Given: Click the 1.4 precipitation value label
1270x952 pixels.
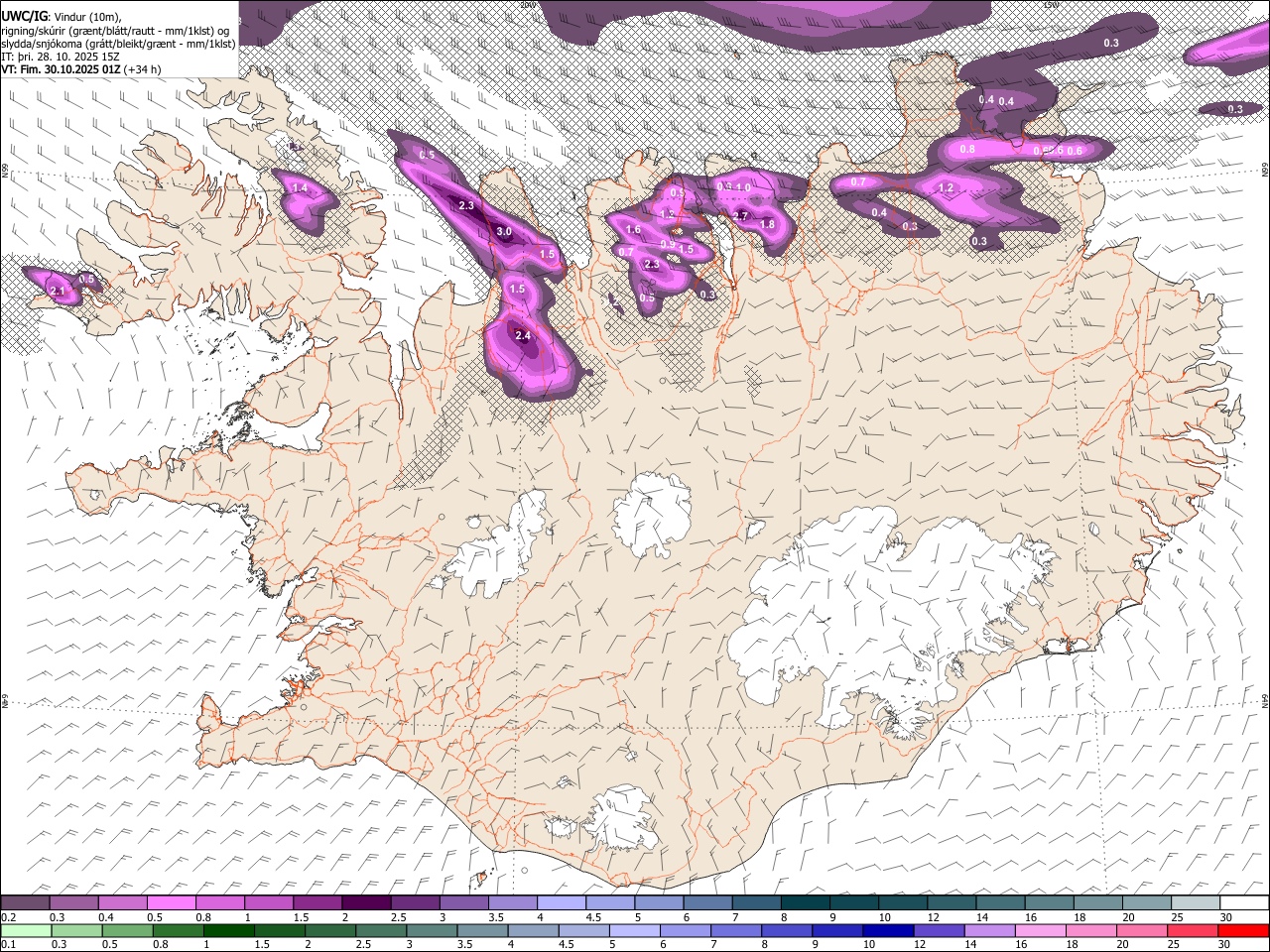Looking at the screenshot, I should tap(300, 187).
